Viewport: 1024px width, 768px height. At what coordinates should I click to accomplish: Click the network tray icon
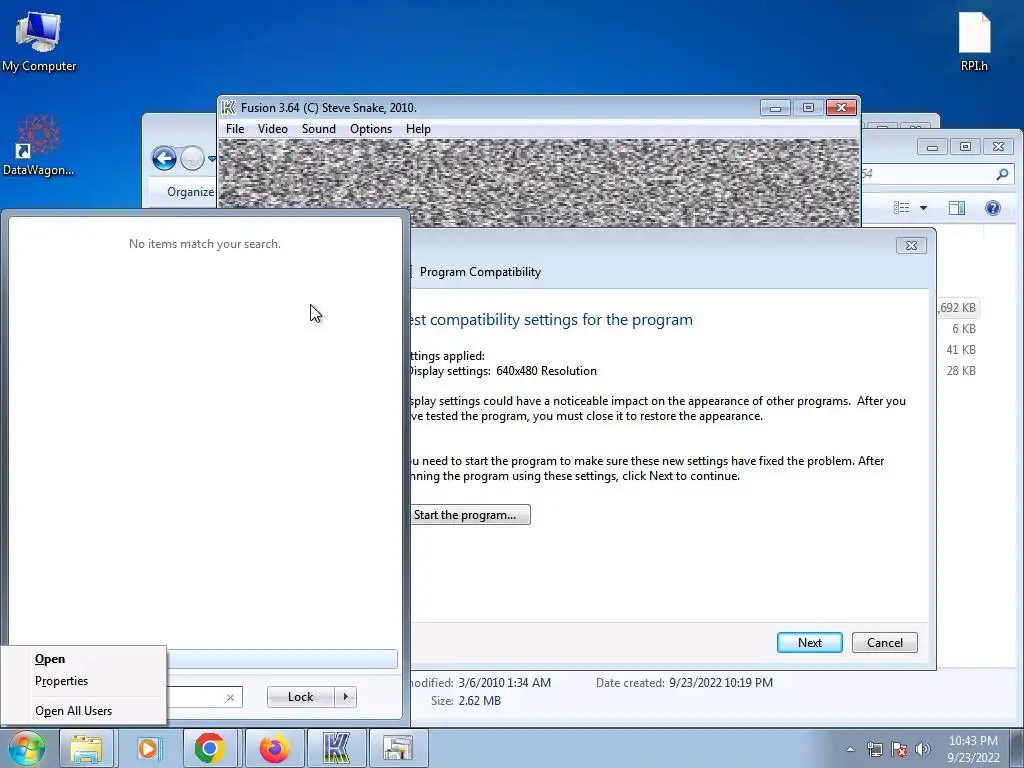pos(874,749)
